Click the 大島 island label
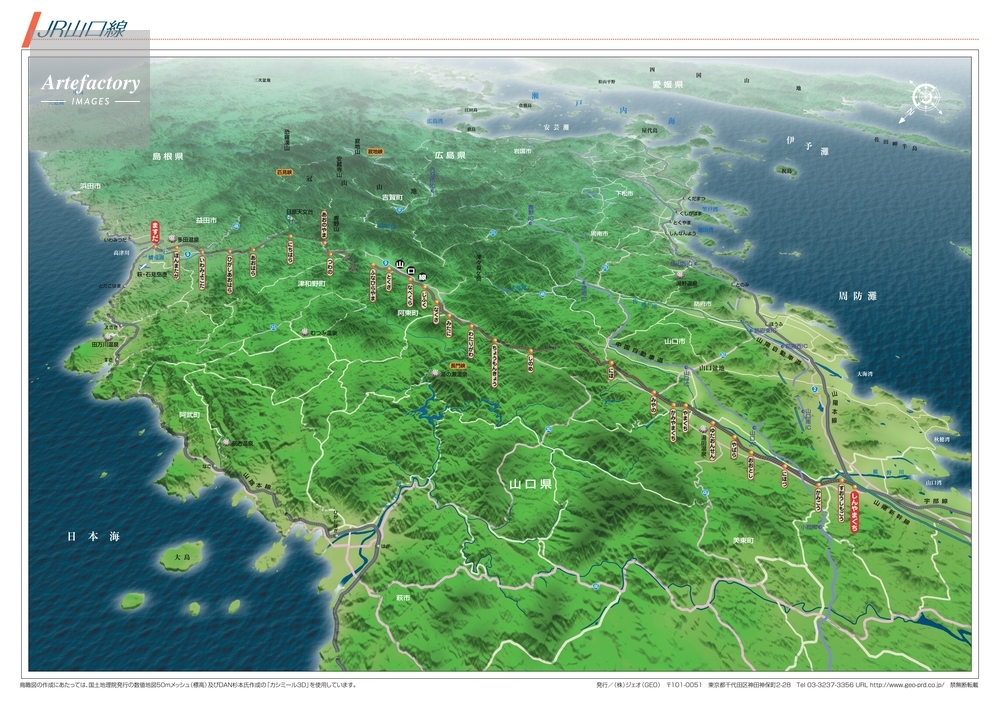Viewport: 1000px width, 707px height. pyautogui.click(x=181, y=556)
